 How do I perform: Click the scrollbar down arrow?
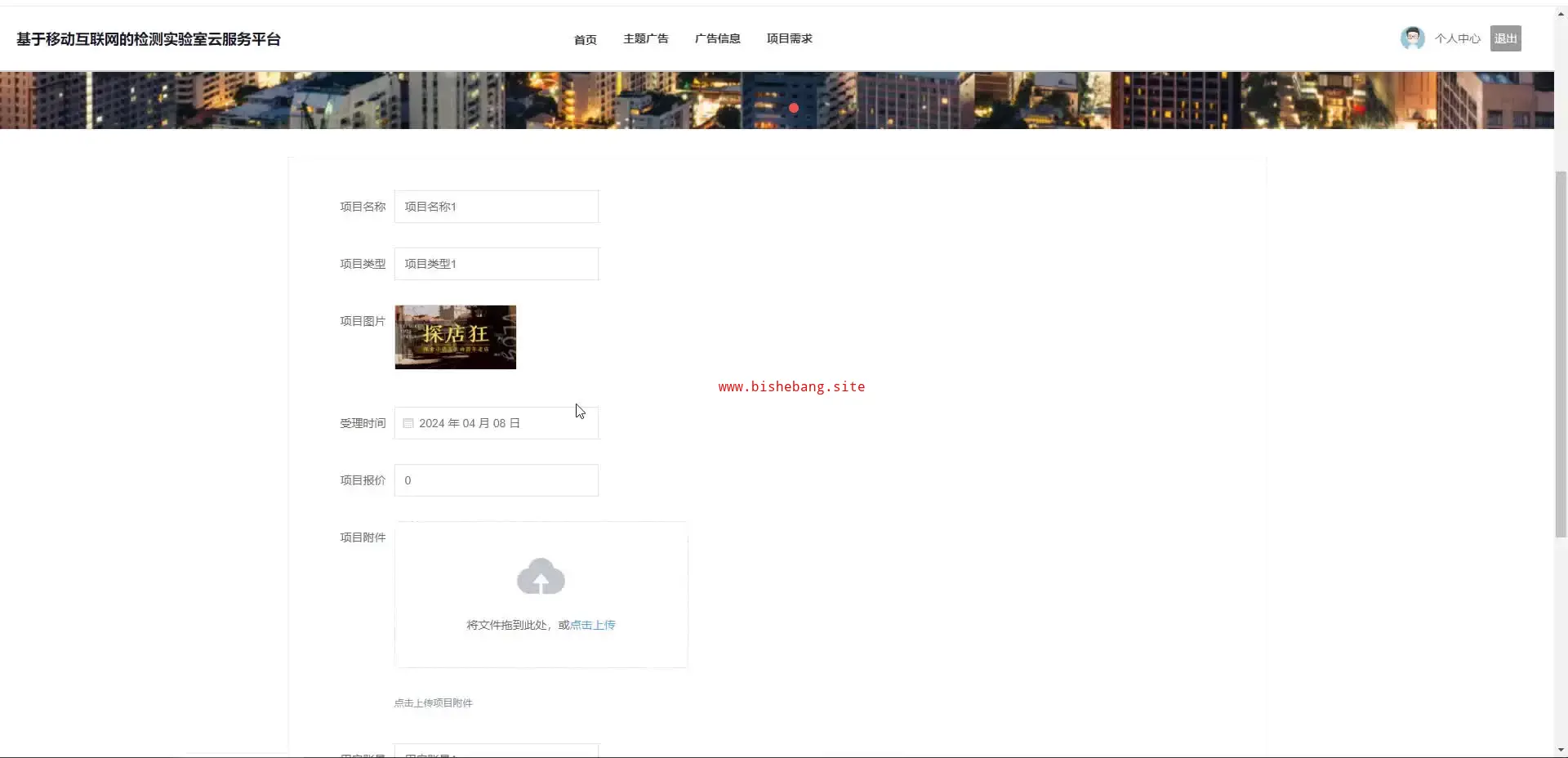tap(1561, 750)
